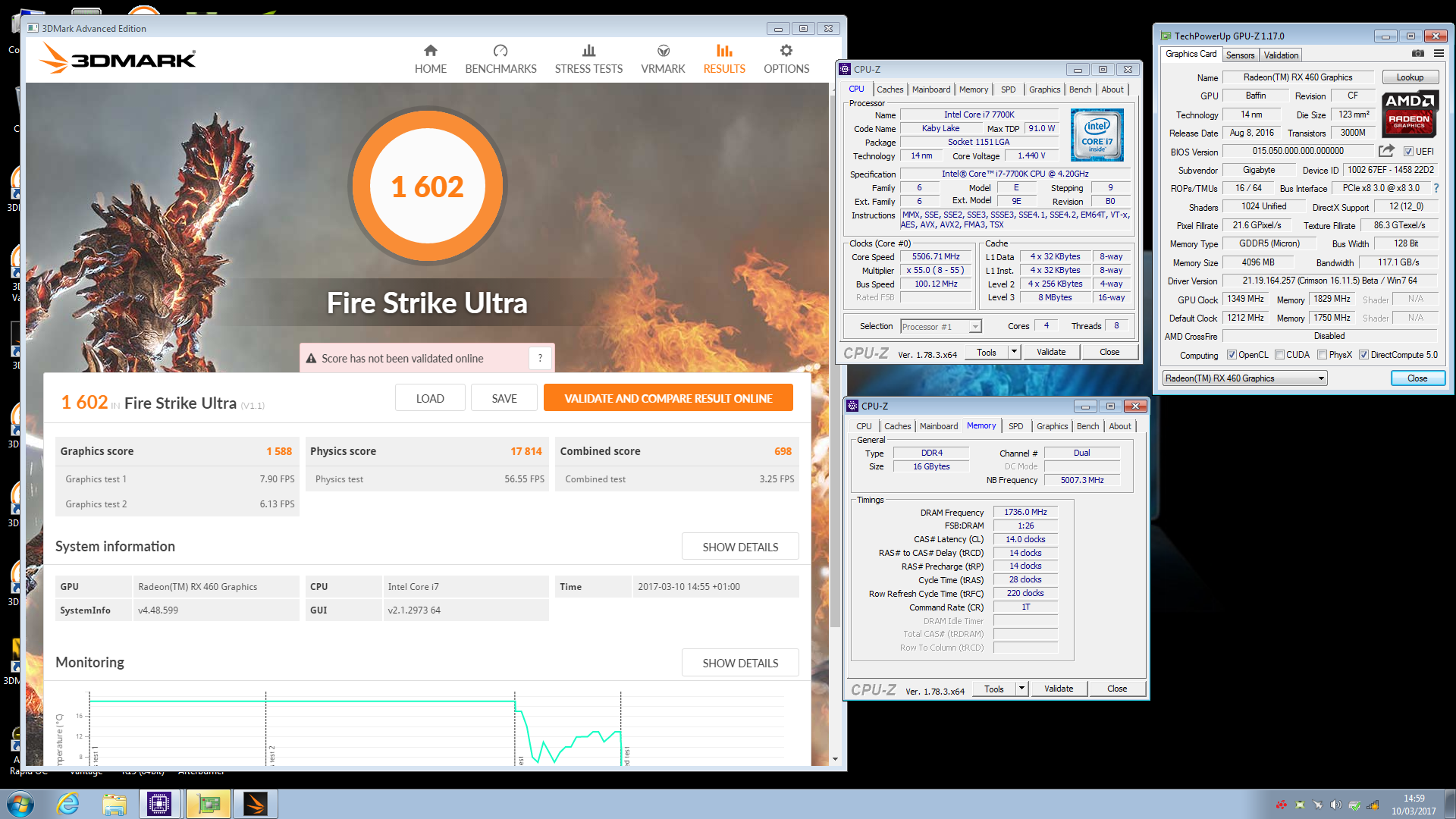This screenshot has height=819, width=1456.
Task: Click scroll down arrow in 3DMark window
Action: coord(835,759)
